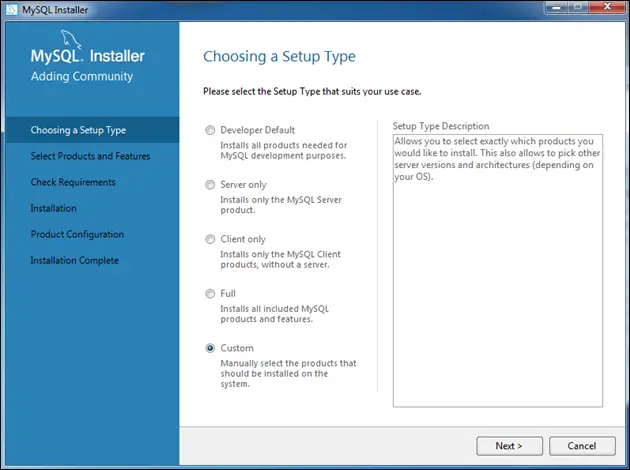Click "Manually select the products" description text
The image size is (630, 470).
click(288, 374)
